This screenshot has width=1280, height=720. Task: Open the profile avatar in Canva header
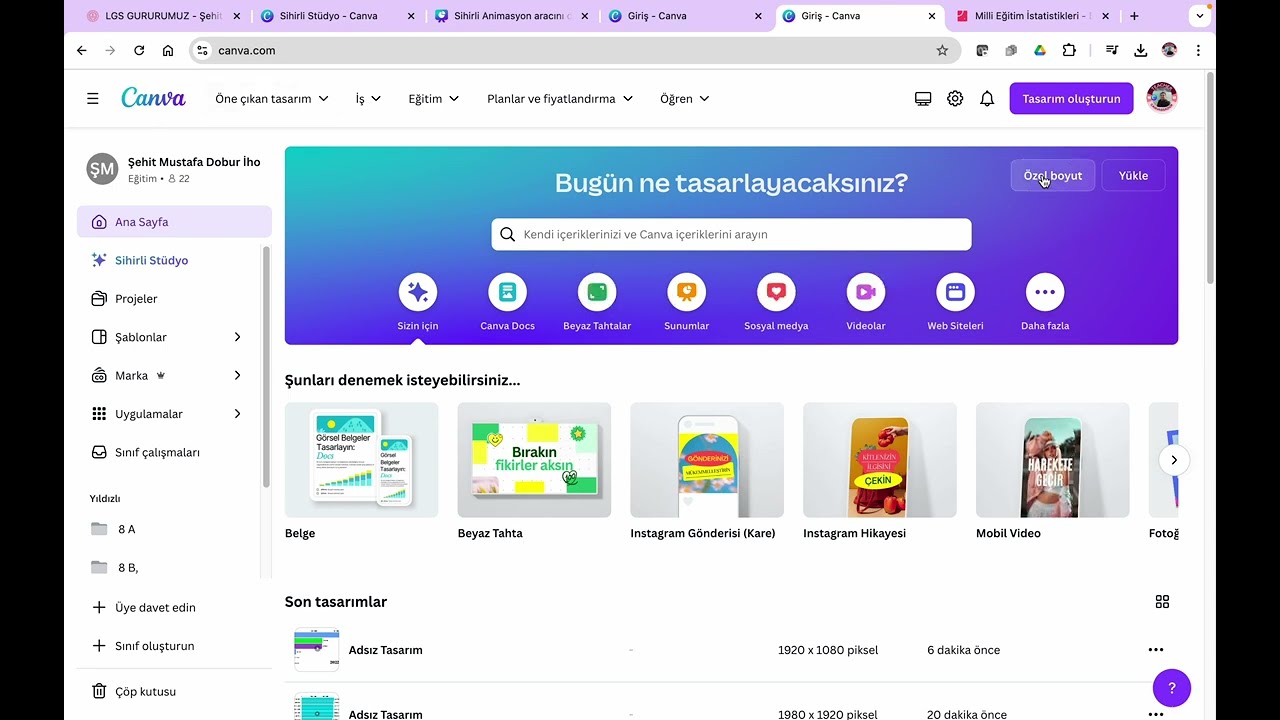pos(1162,98)
